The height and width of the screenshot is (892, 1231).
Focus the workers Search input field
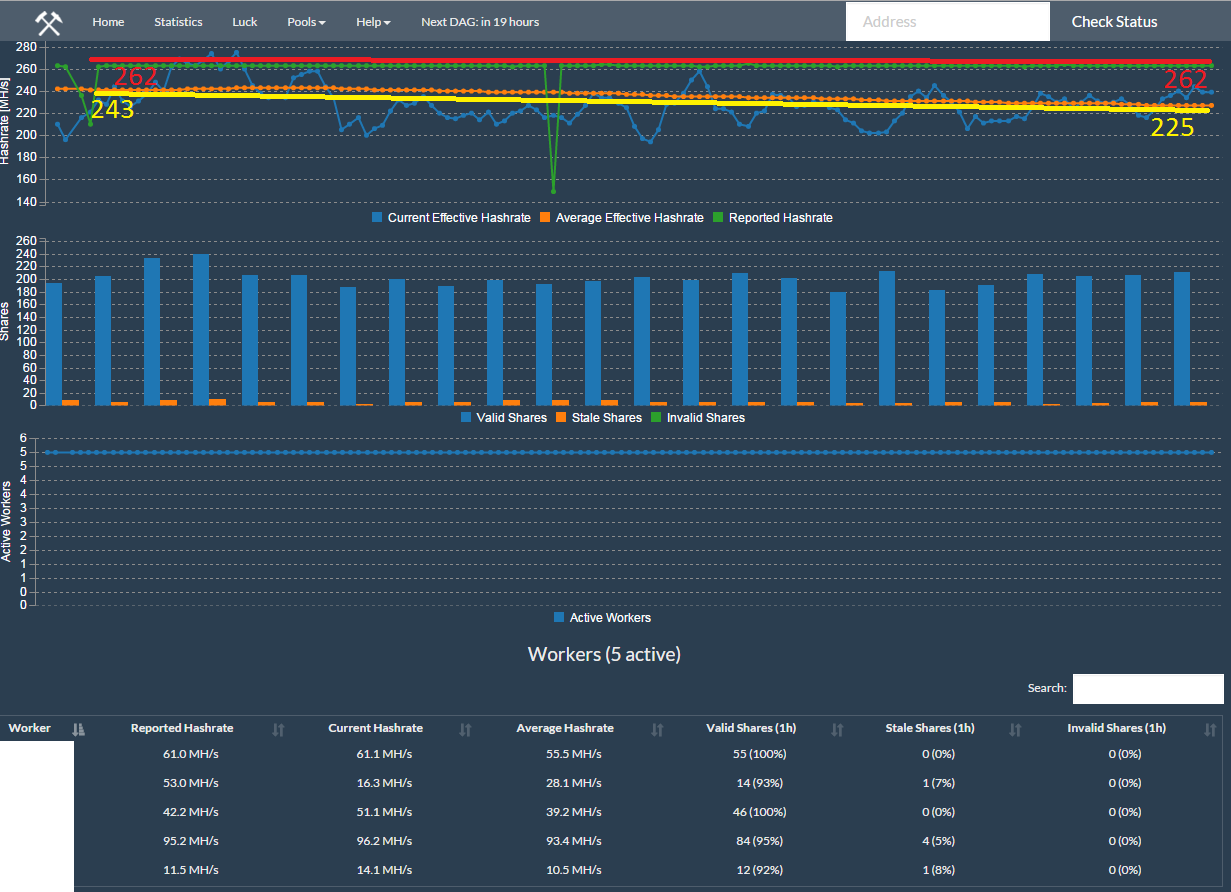pyautogui.click(x=1147, y=689)
